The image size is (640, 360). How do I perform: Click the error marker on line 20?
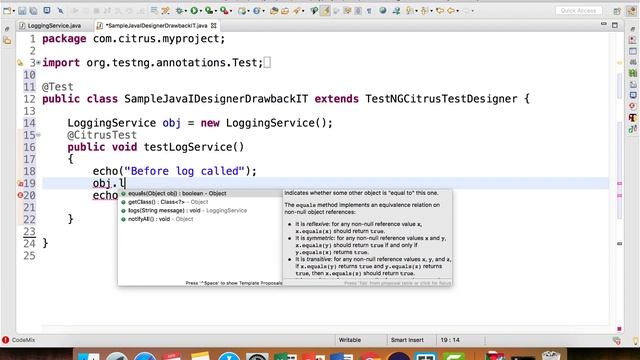pyautogui.click(x=20, y=196)
